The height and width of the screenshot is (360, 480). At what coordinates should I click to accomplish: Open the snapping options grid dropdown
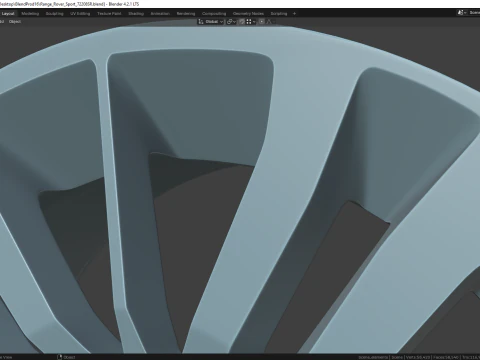pos(251,22)
